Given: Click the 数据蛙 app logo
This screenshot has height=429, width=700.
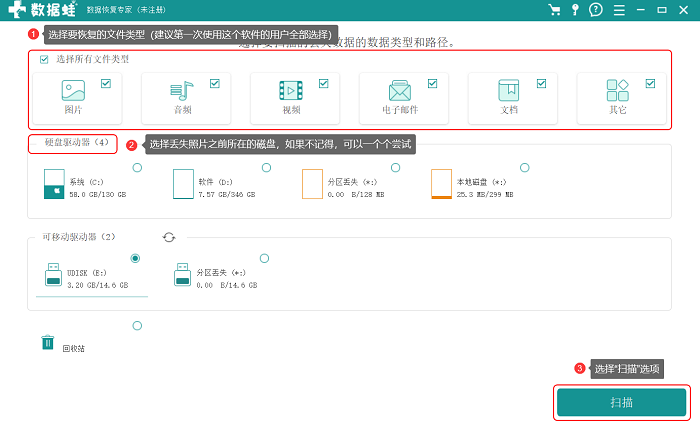Looking at the screenshot, I should [42, 9].
